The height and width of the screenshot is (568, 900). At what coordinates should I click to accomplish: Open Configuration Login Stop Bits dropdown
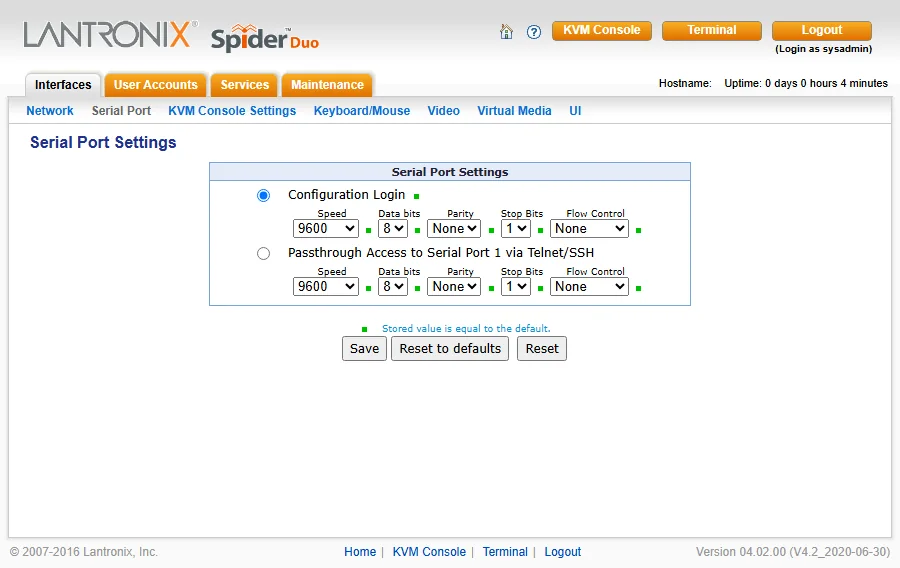click(x=515, y=228)
